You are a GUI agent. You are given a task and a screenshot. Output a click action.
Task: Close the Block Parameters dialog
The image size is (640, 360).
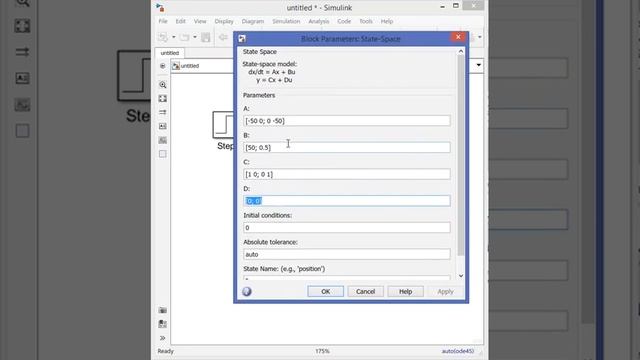click(458, 37)
